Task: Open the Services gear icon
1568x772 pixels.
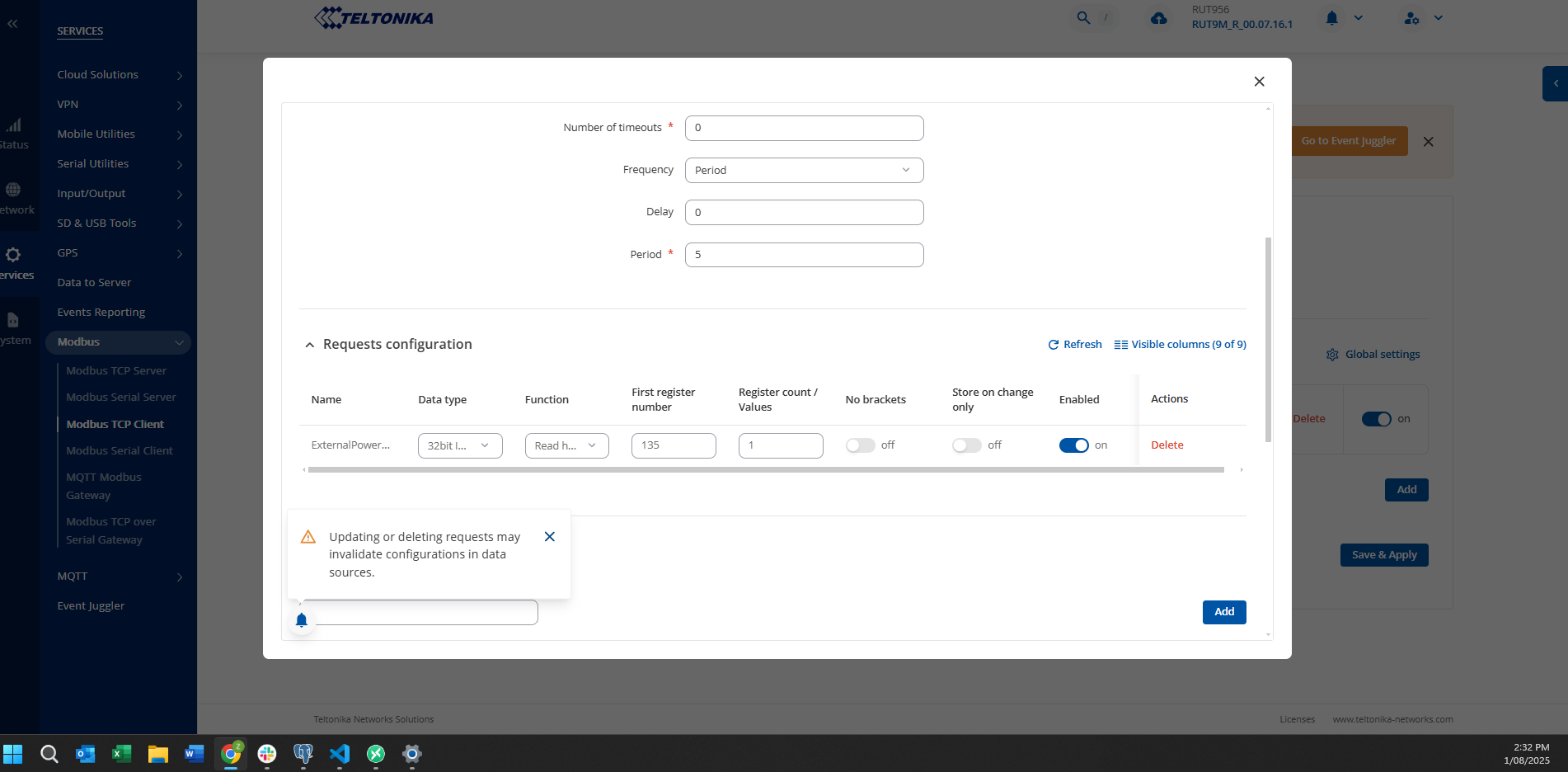Action: click(x=13, y=255)
